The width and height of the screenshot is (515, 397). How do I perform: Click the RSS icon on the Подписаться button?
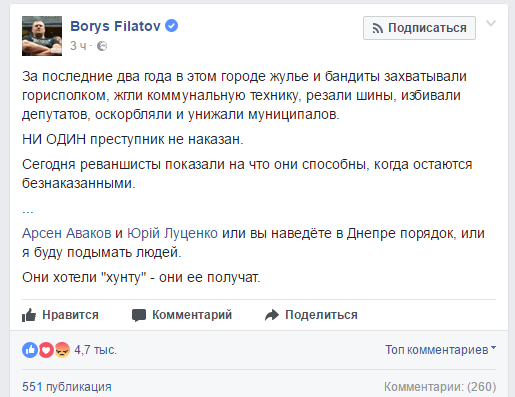pyautogui.click(x=377, y=28)
